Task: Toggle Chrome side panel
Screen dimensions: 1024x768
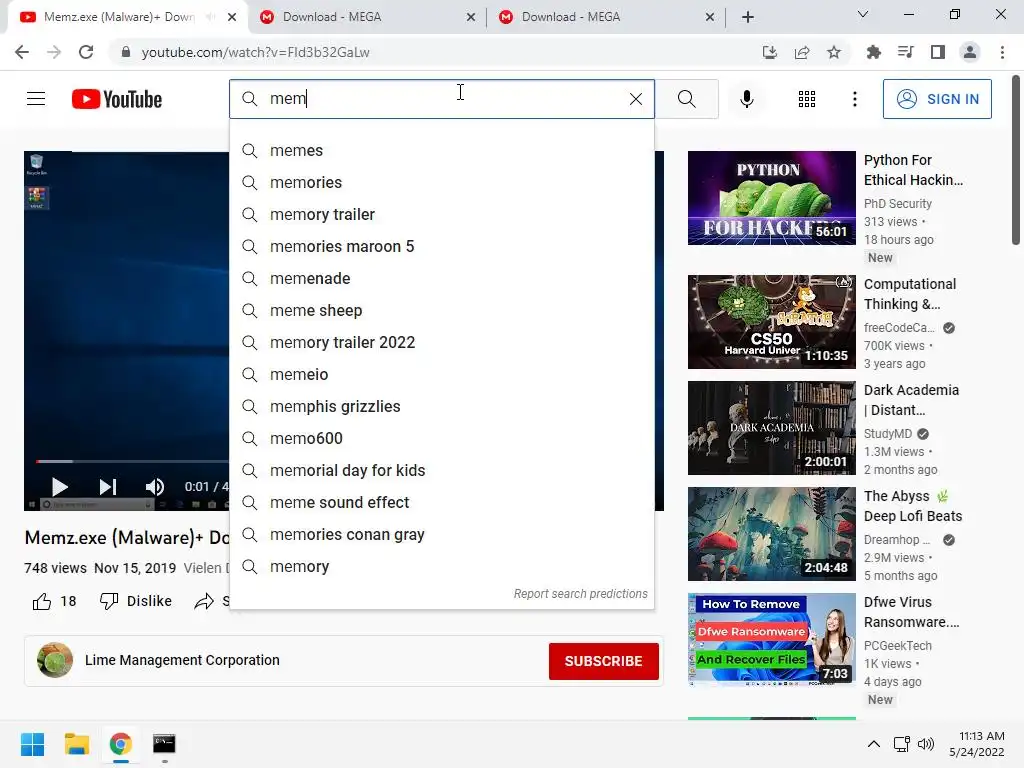Action: (938, 52)
